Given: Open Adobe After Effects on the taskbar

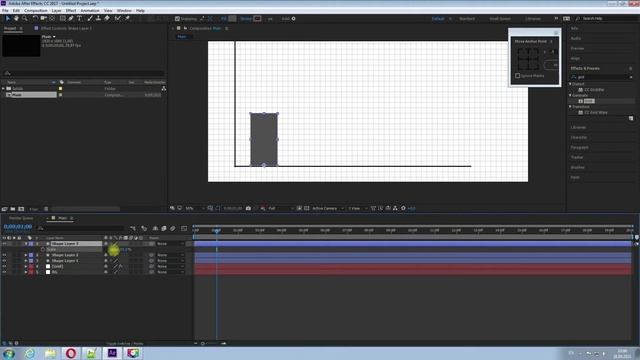Looking at the screenshot, I should [x=112, y=353].
